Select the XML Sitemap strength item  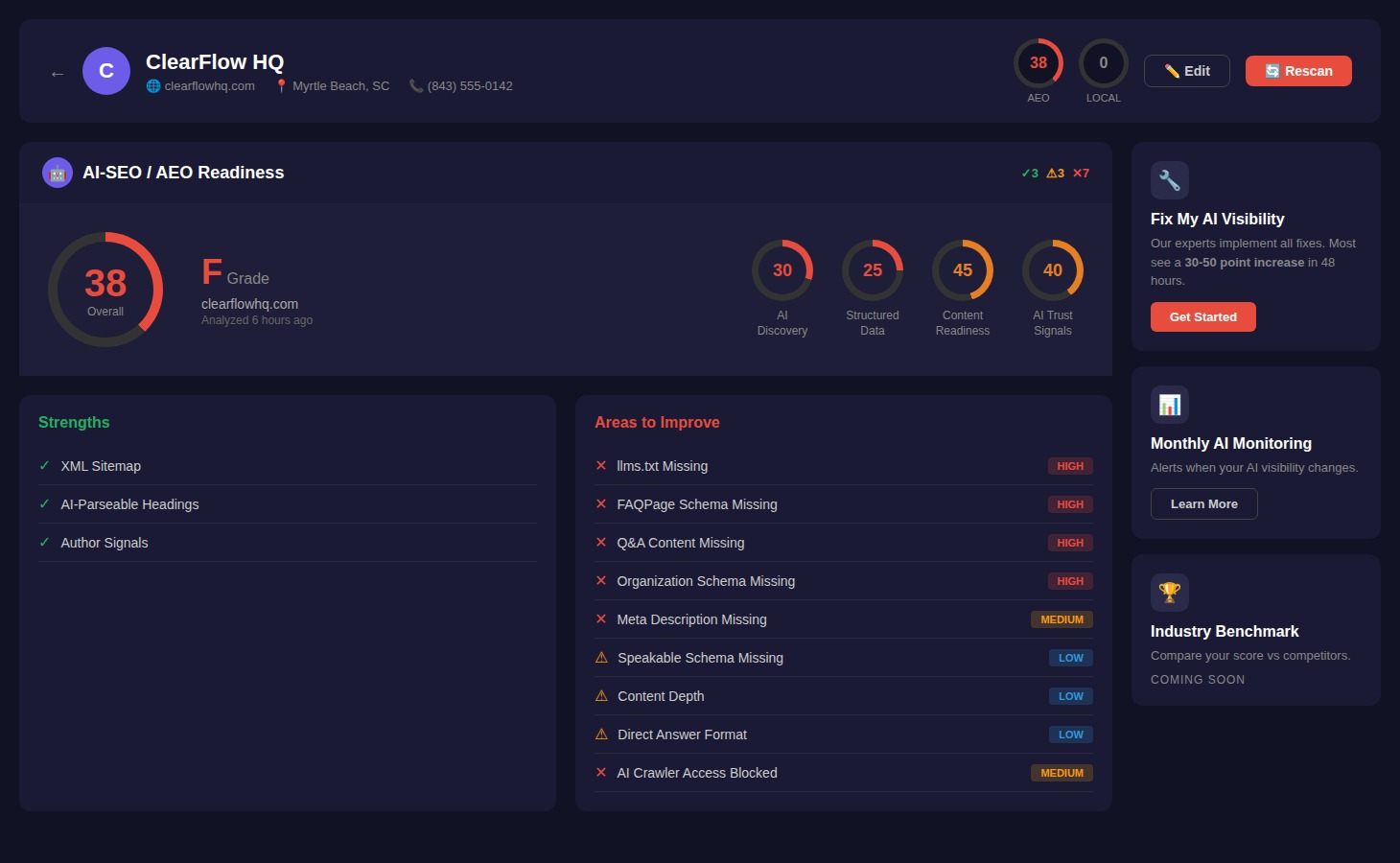point(101,466)
